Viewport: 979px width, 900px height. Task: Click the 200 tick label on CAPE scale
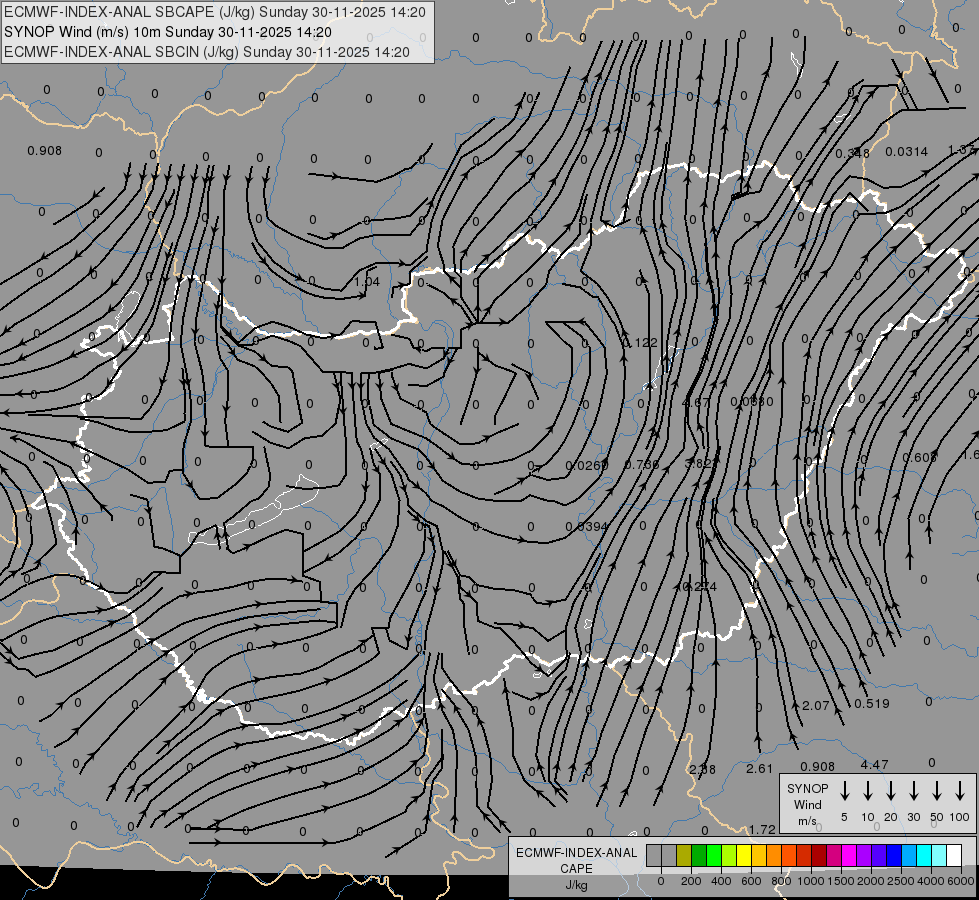click(x=691, y=881)
